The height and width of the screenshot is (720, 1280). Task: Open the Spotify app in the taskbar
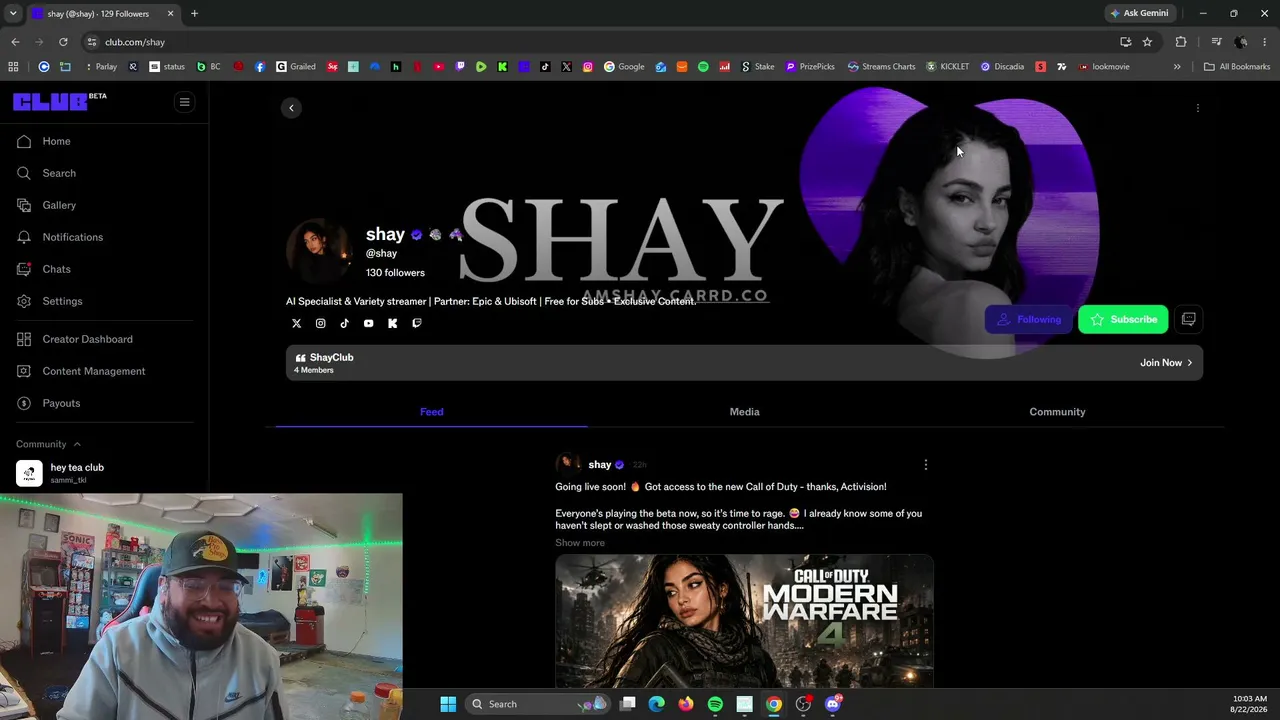715,704
